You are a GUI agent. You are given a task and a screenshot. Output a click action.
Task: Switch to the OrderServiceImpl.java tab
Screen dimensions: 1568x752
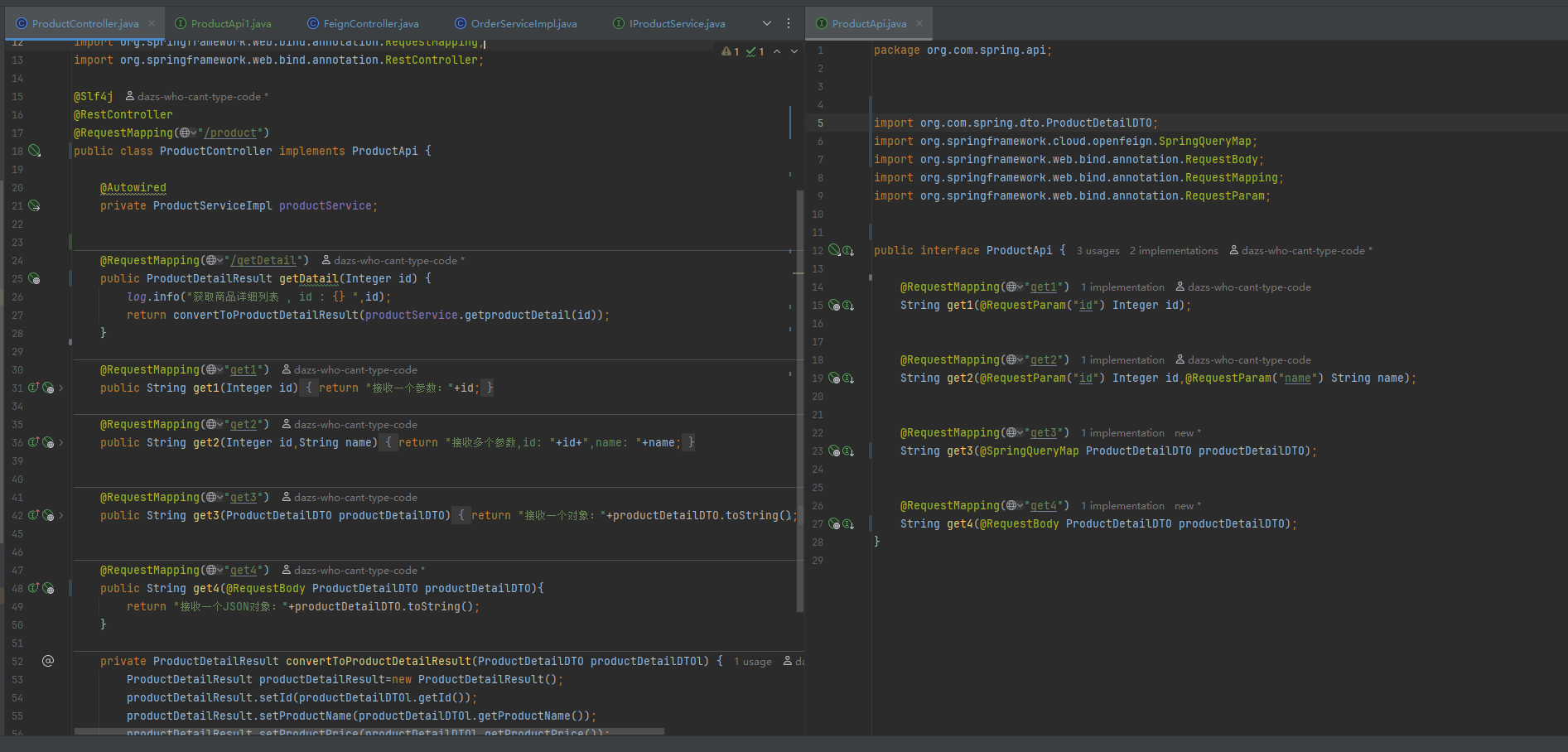click(515, 23)
